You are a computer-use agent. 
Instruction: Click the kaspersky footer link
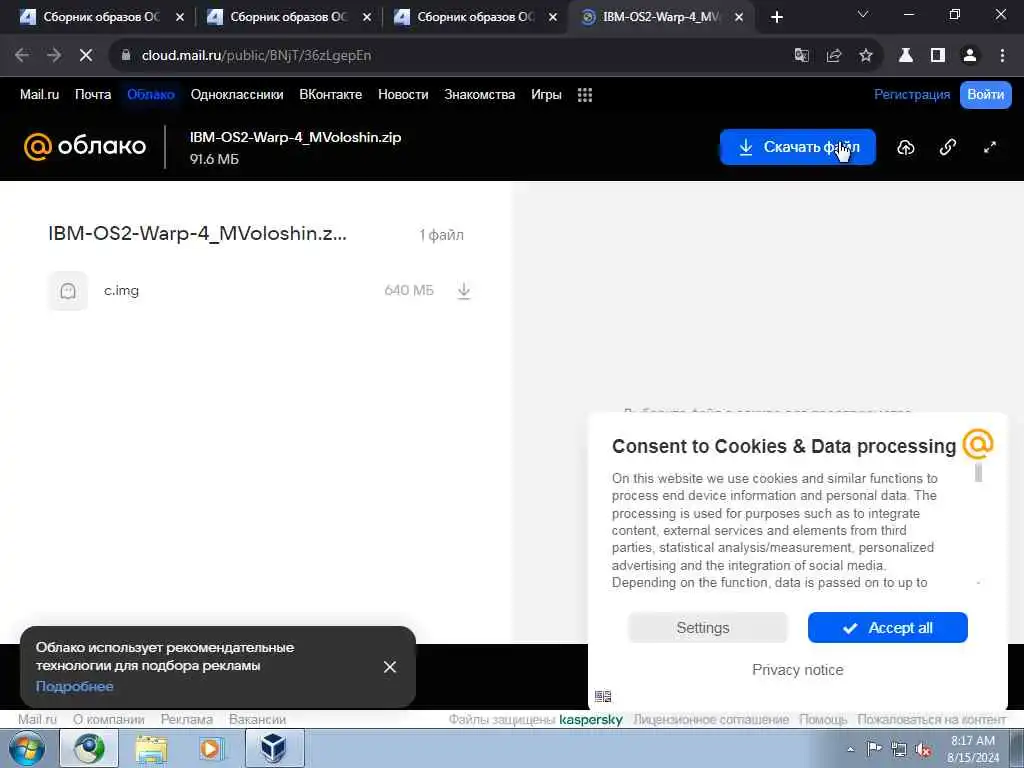[590, 719]
